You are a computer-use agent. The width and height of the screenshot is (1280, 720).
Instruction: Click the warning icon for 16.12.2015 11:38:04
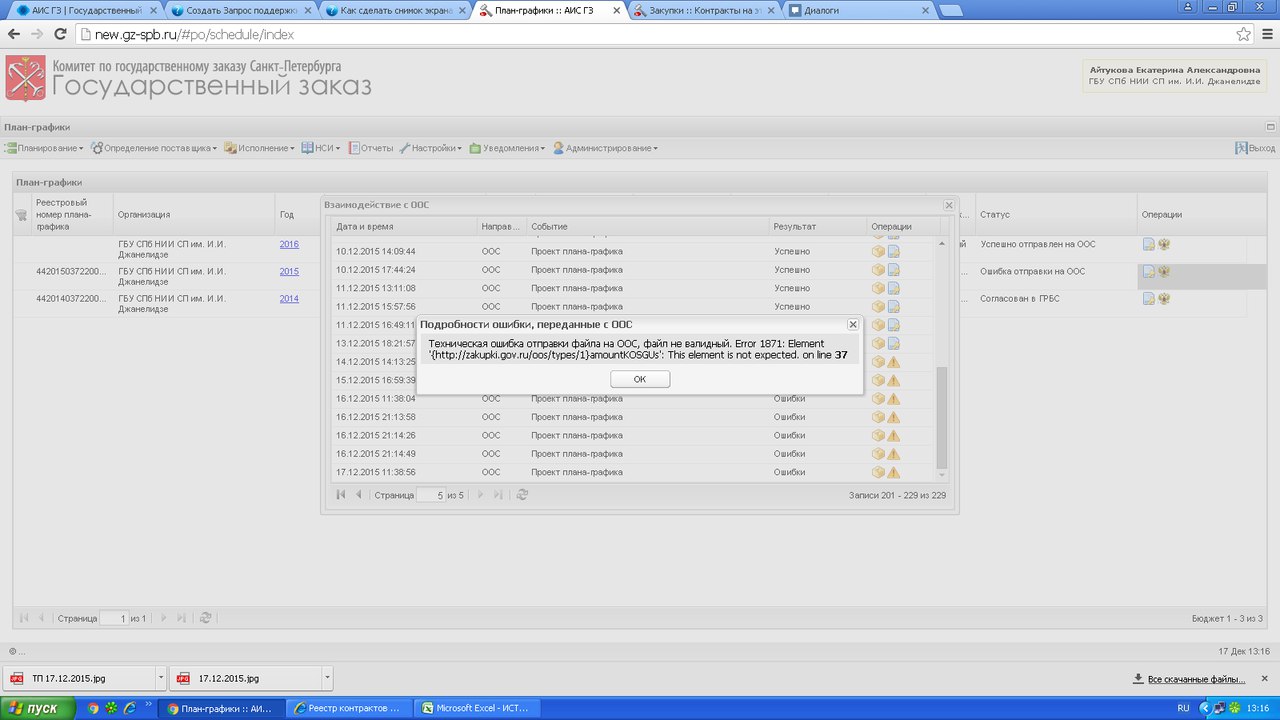point(894,398)
